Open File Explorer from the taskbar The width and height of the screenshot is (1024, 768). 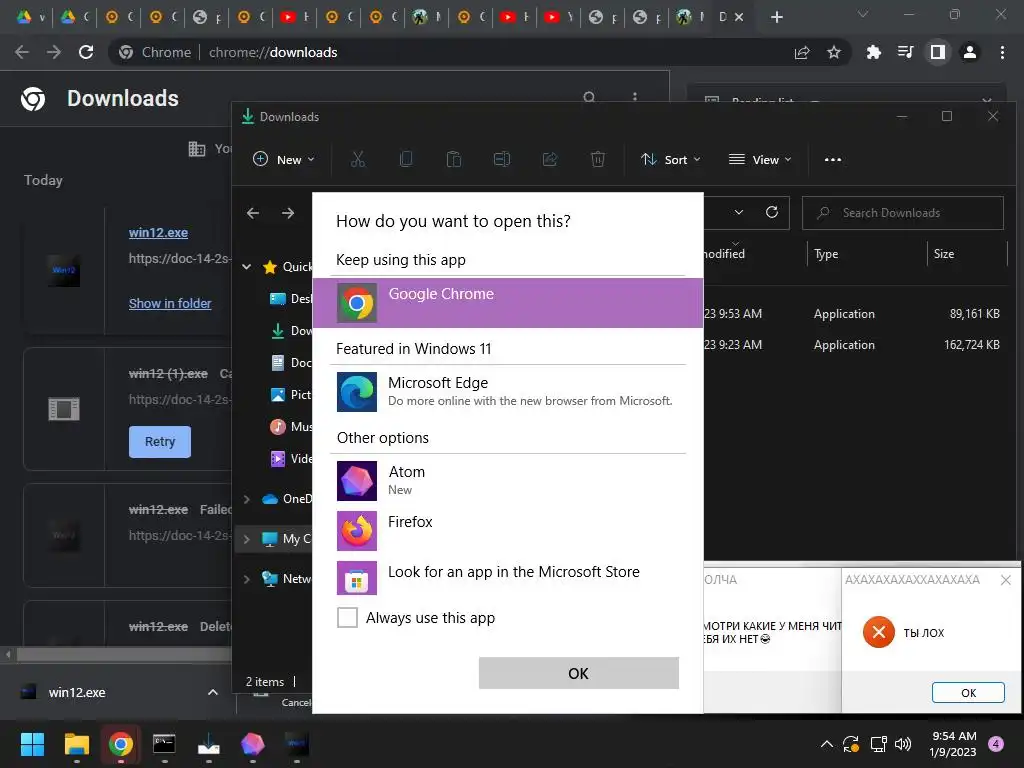(x=76, y=744)
